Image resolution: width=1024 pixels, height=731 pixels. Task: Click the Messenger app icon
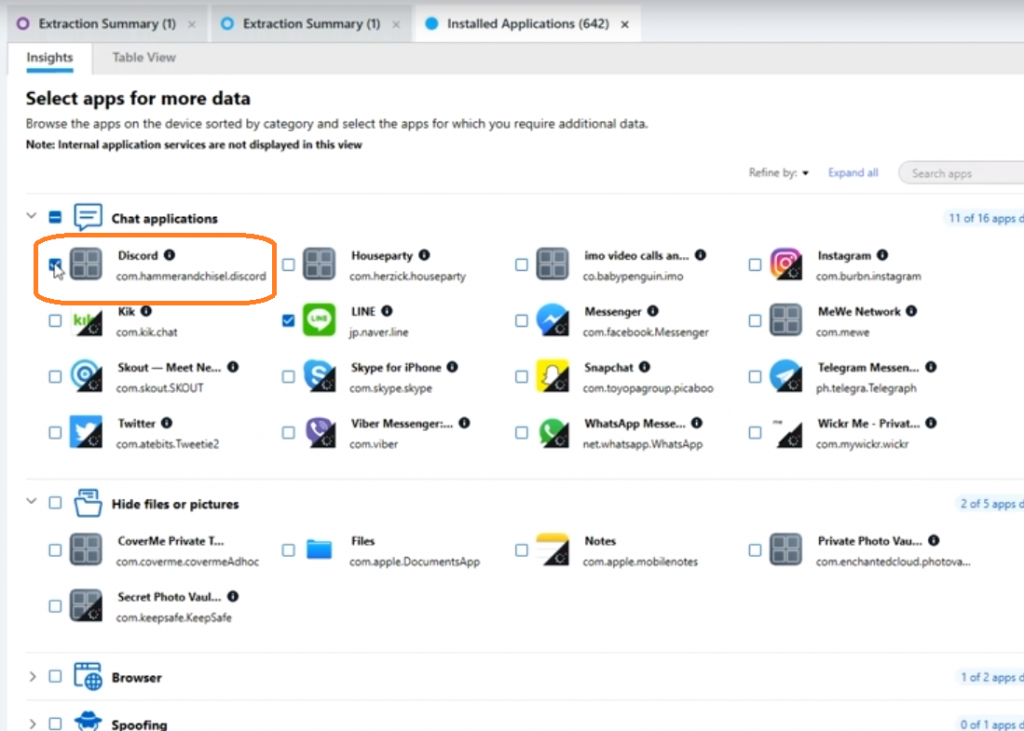[x=552, y=321]
